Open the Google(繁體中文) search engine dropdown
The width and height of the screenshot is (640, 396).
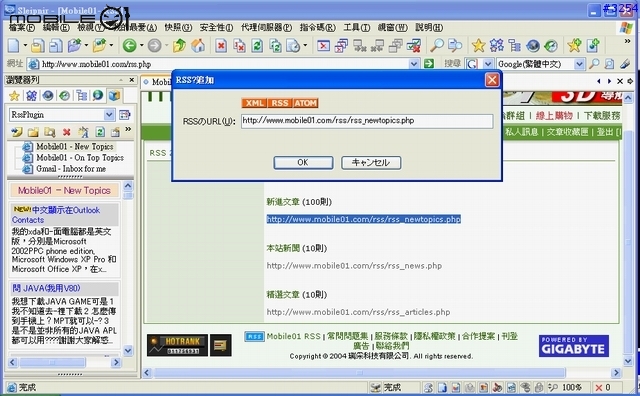[x=579, y=64]
